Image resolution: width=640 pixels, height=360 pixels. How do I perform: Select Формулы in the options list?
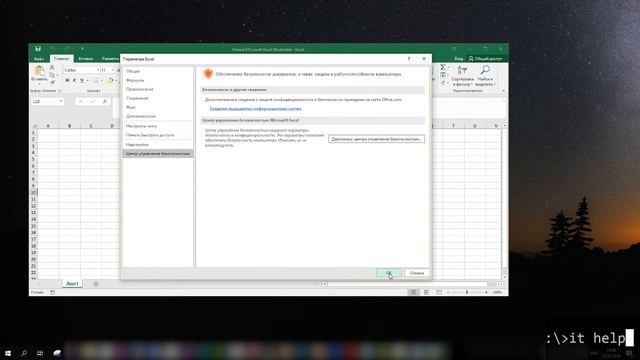click(158, 80)
